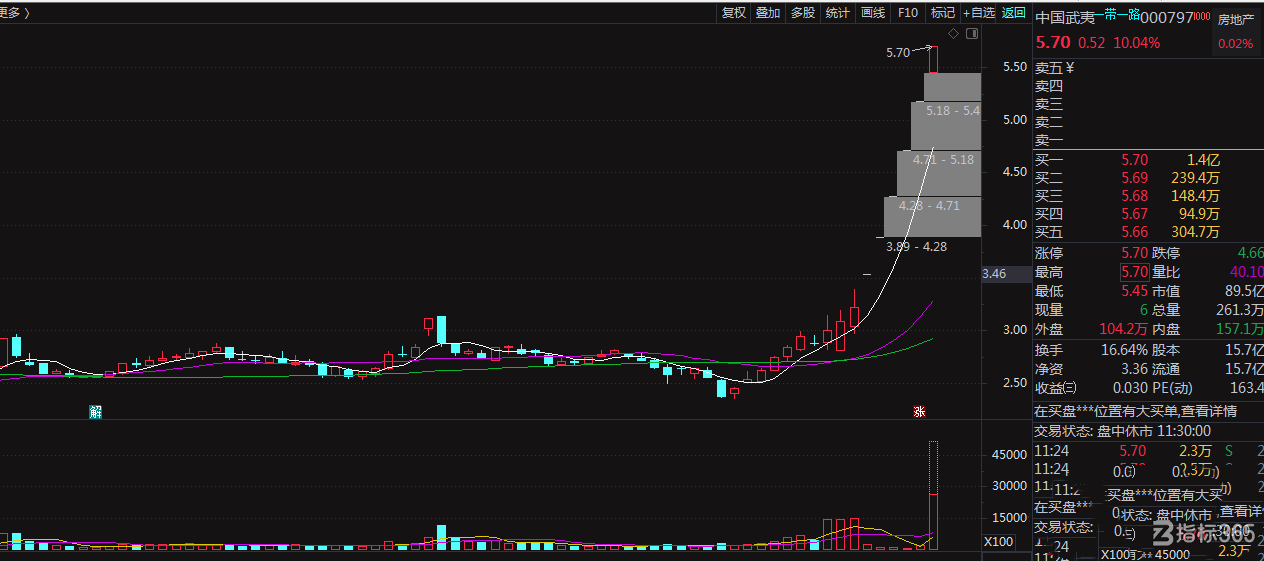Click the 买一 price 5.70
The width and height of the screenshot is (1264, 561).
1134,160
